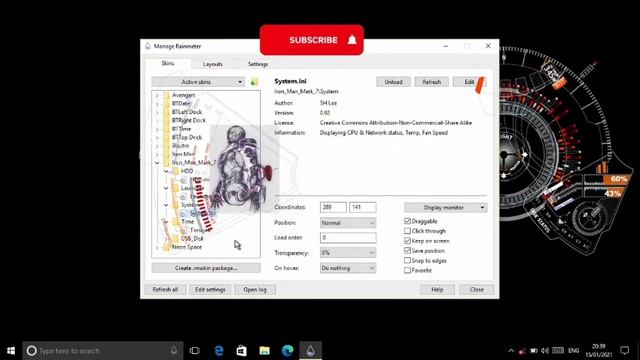Click the taskbar search box
Image resolution: width=640 pixels, height=360 pixels.
[103, 350]
